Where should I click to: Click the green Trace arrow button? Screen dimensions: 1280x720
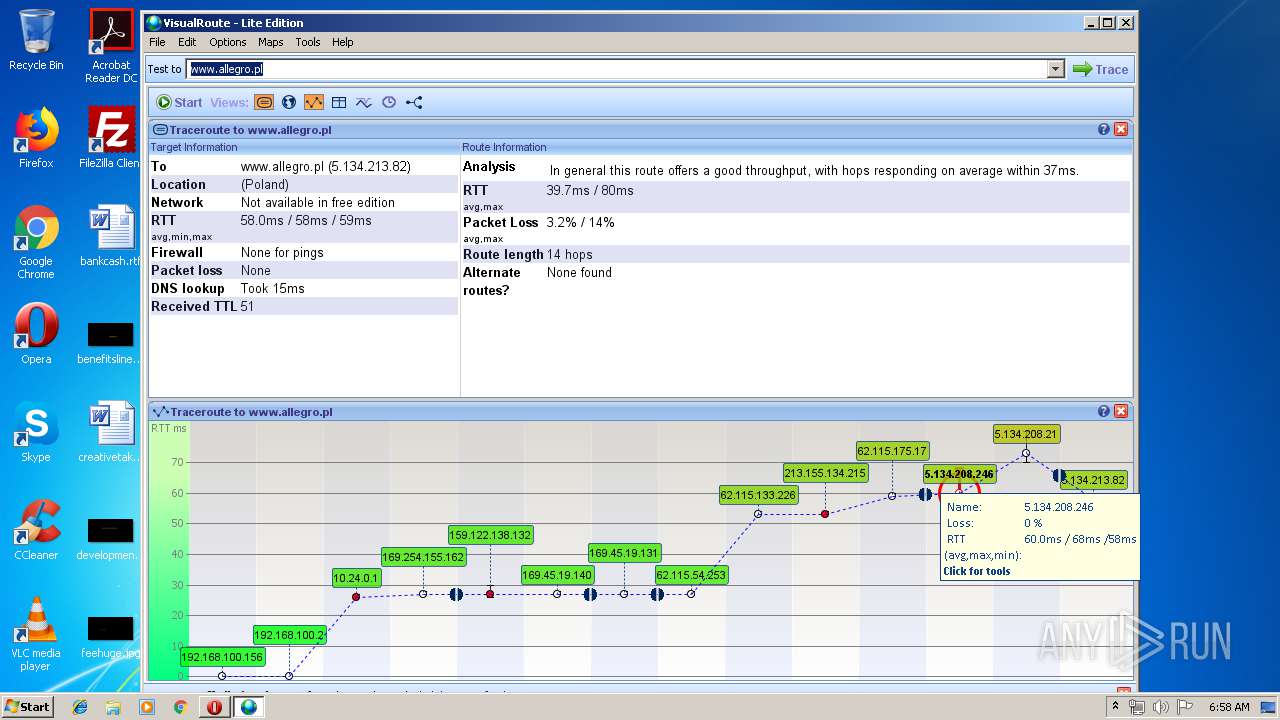(x=1100, y=69)
